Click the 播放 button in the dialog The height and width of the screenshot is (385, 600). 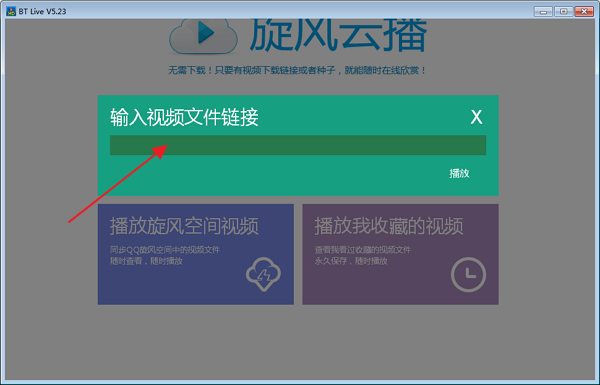[459, 173]
